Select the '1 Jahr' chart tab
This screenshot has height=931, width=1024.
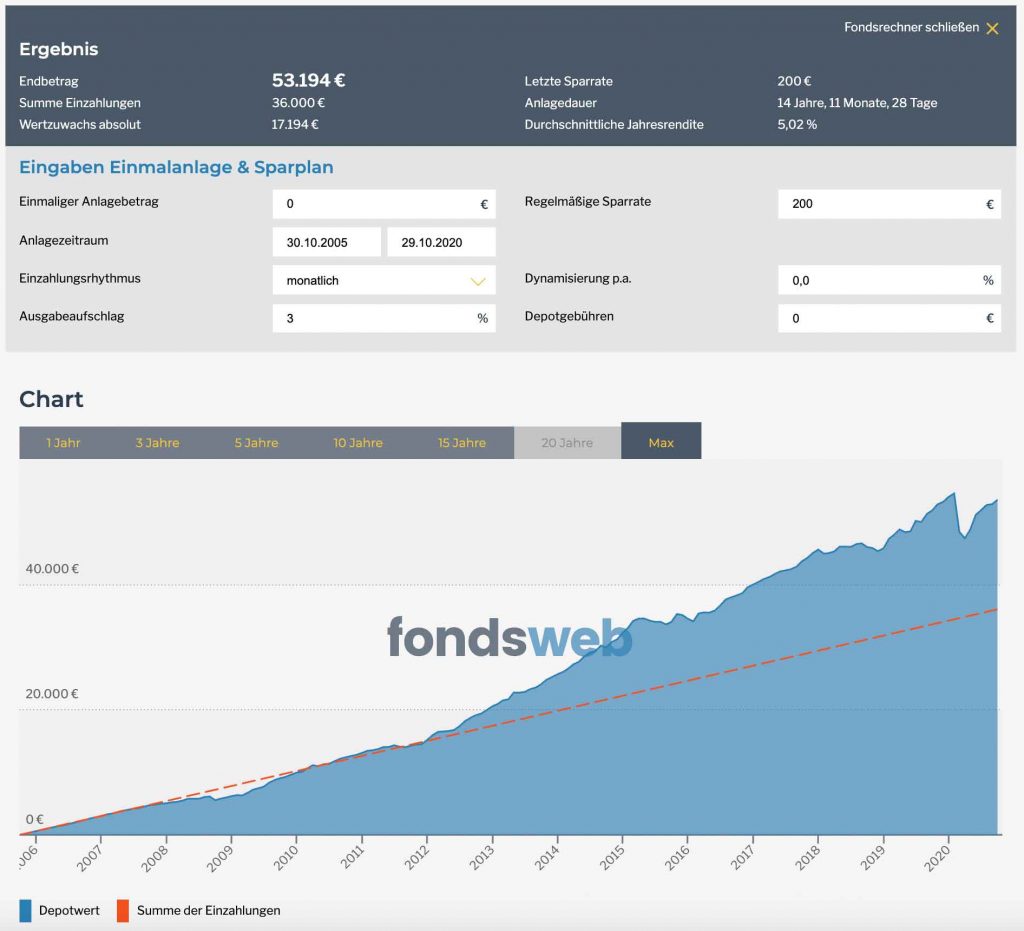pyautogui.click(x=63, y=443)
